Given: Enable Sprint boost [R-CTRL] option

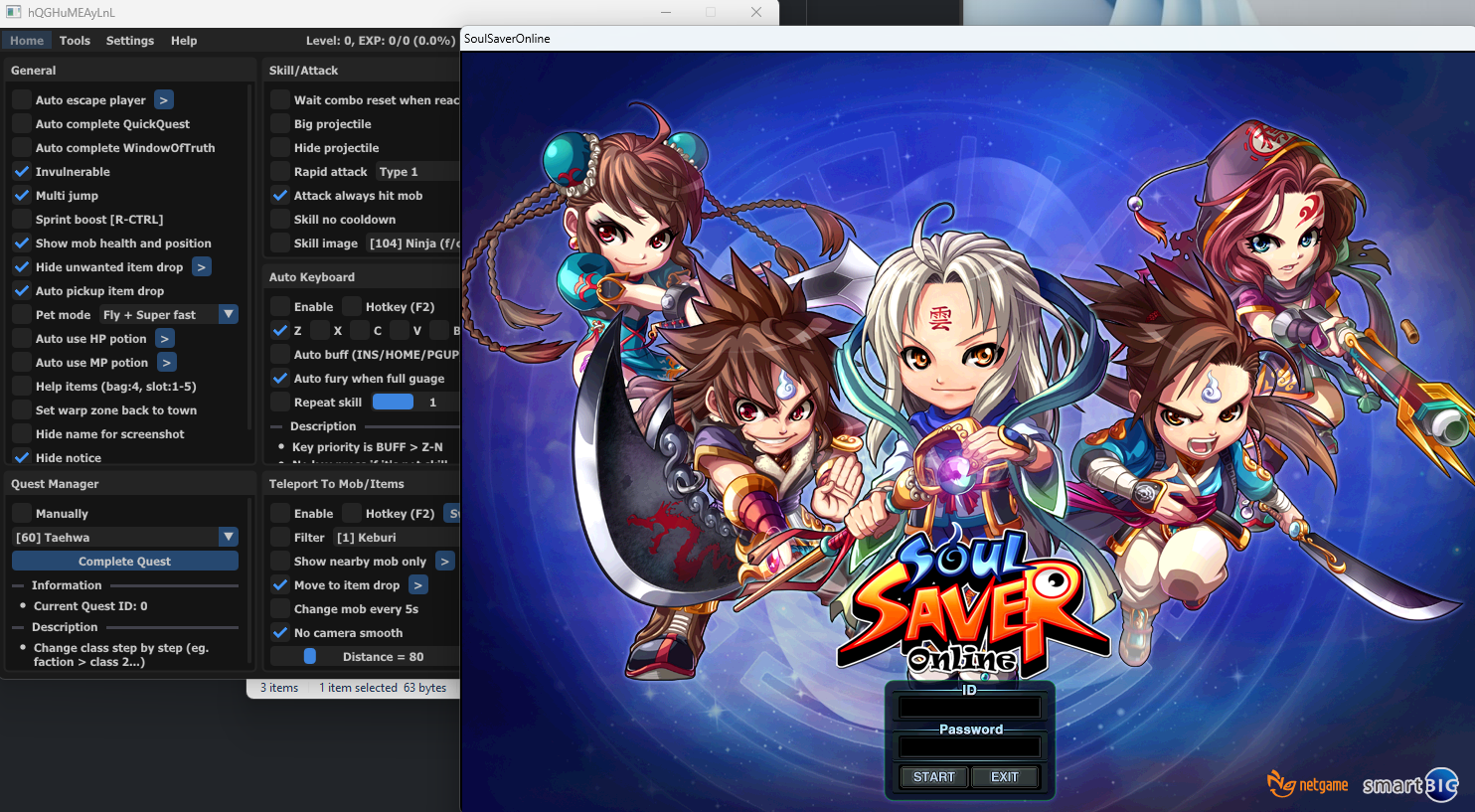Looking at the screenshot, I should (22, 220).
